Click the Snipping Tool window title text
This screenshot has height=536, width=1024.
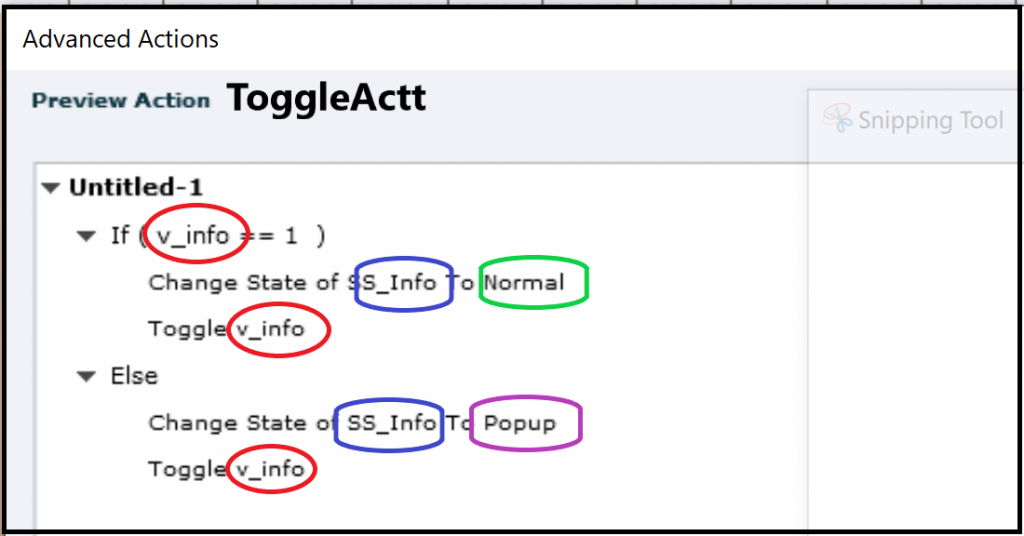[x=930, y=121]
